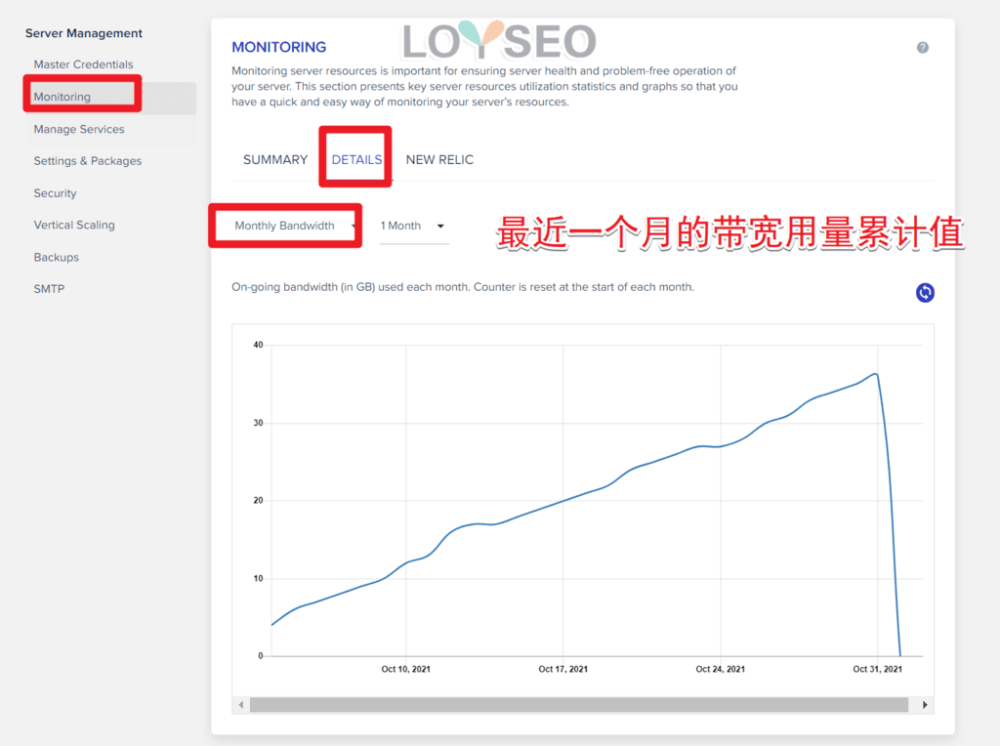Open the Backups section
This screenshot has height=746, width=1000.
click(56, 258)
